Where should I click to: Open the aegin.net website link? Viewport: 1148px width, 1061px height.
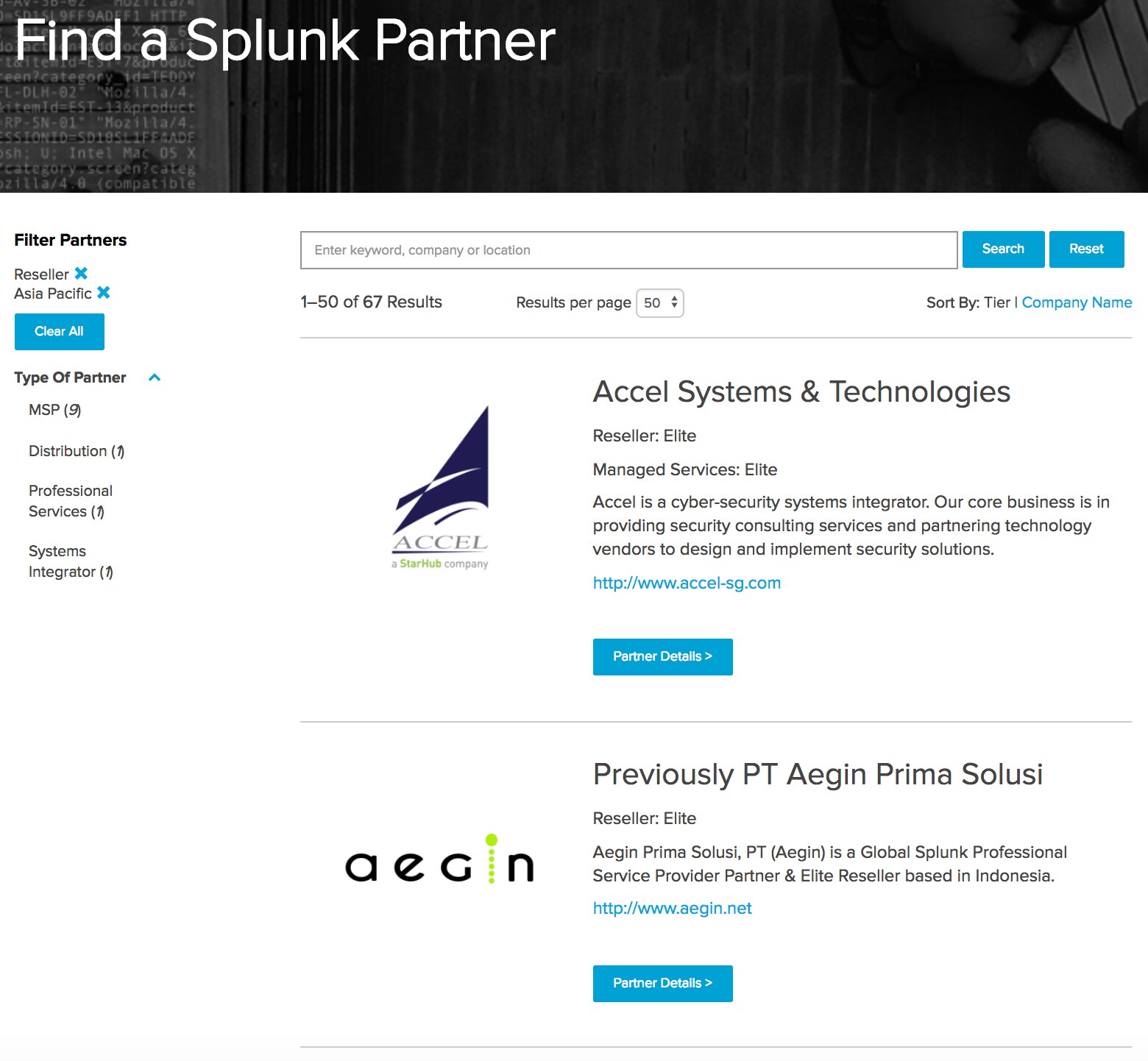[672, 908]
